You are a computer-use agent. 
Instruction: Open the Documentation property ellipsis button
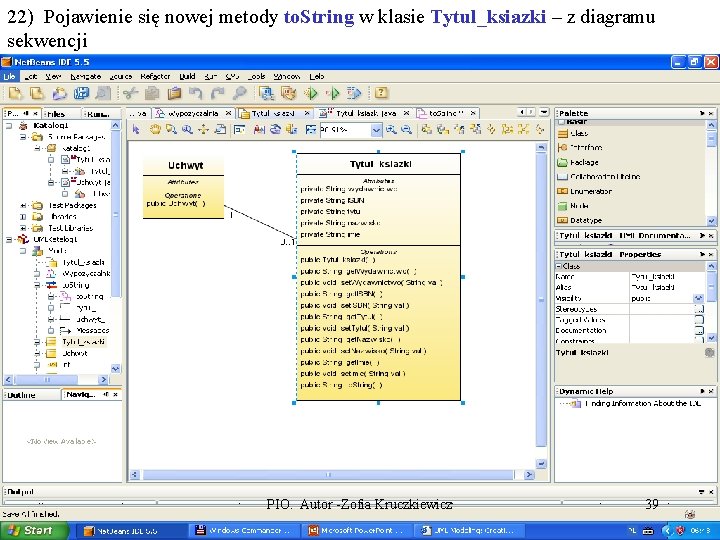click(699, 331)
